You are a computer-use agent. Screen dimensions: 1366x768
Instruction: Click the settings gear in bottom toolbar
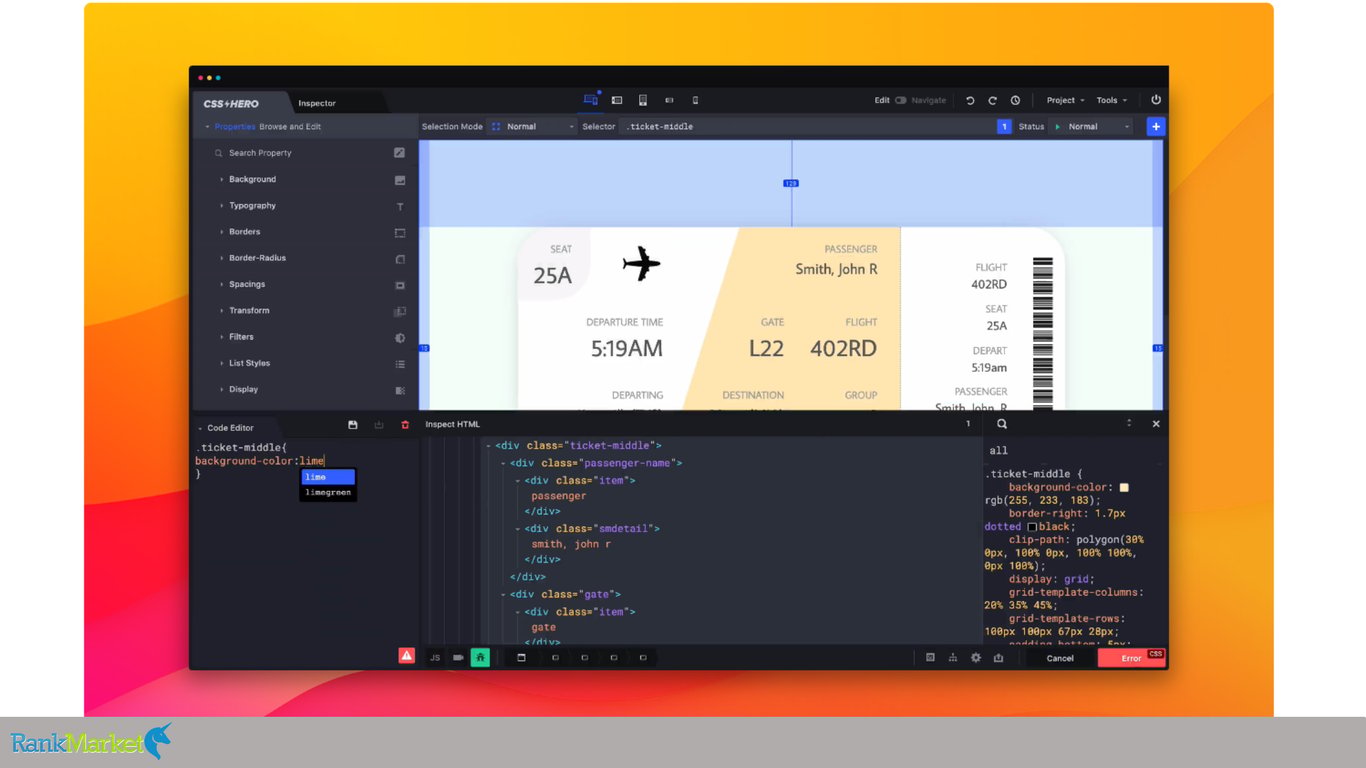pos(976,658)
